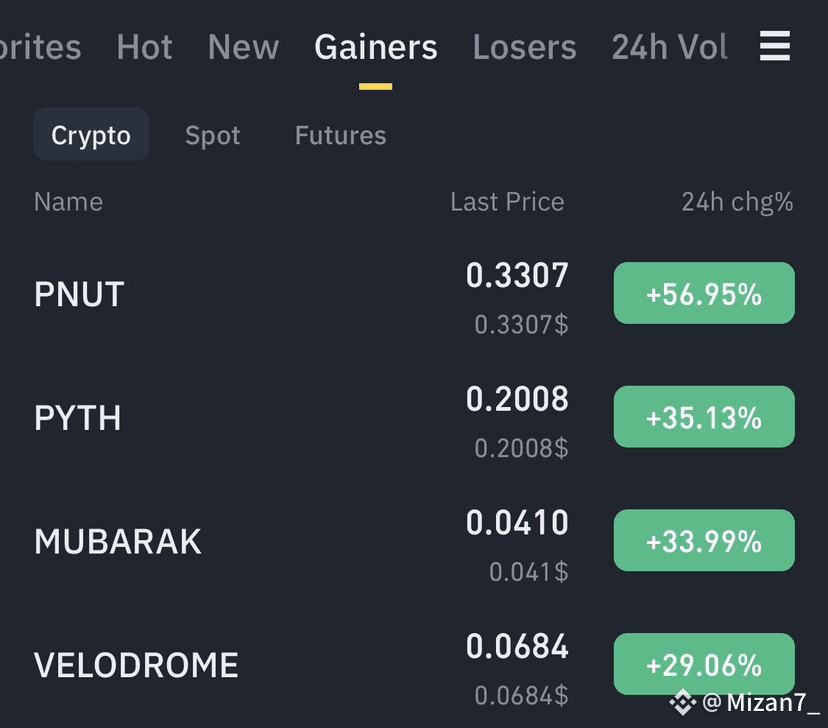828x728 pixels.
Task: Sort by 24h chg% column header
Action: point(737,202)
